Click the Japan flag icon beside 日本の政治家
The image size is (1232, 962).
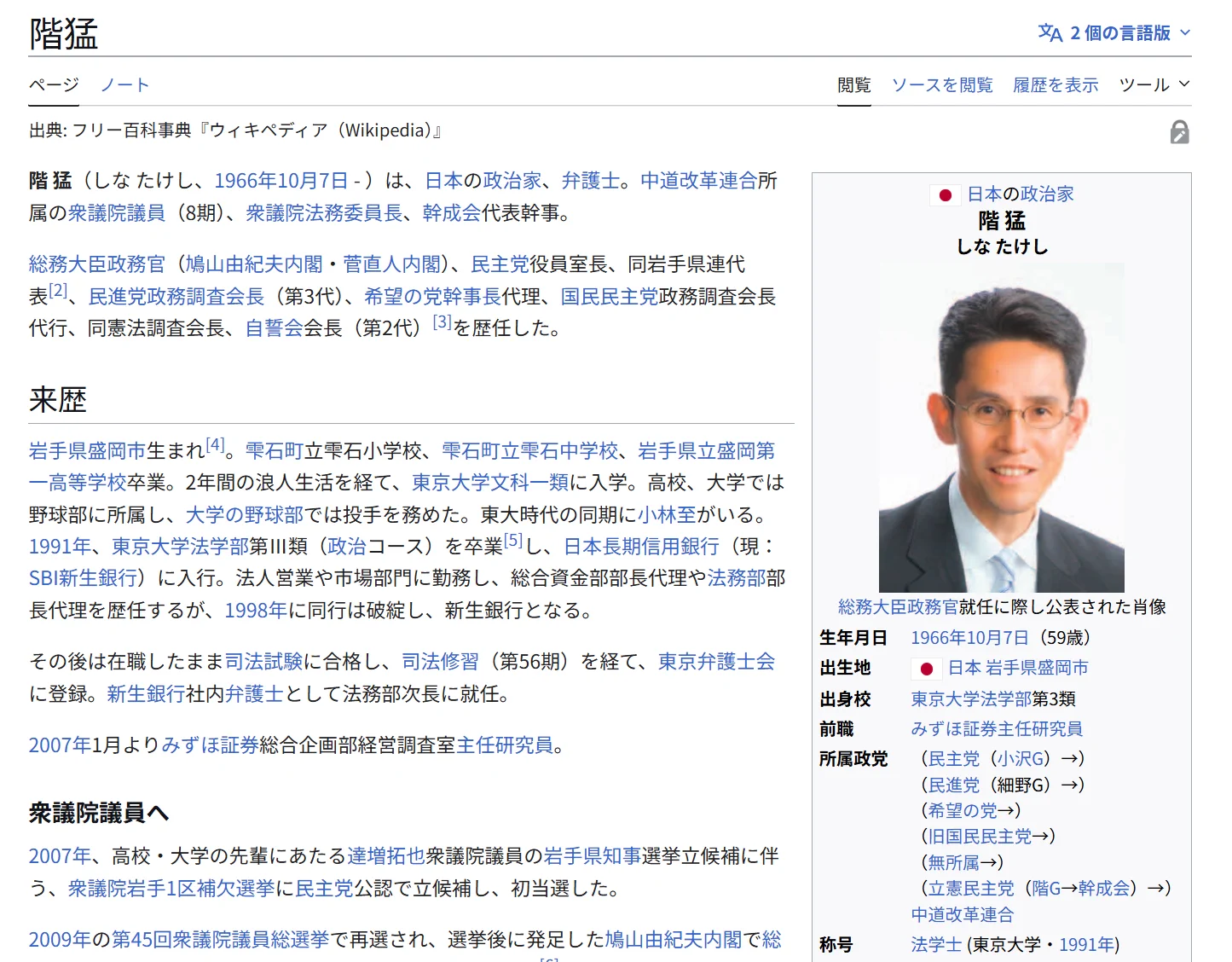(945, 195)
